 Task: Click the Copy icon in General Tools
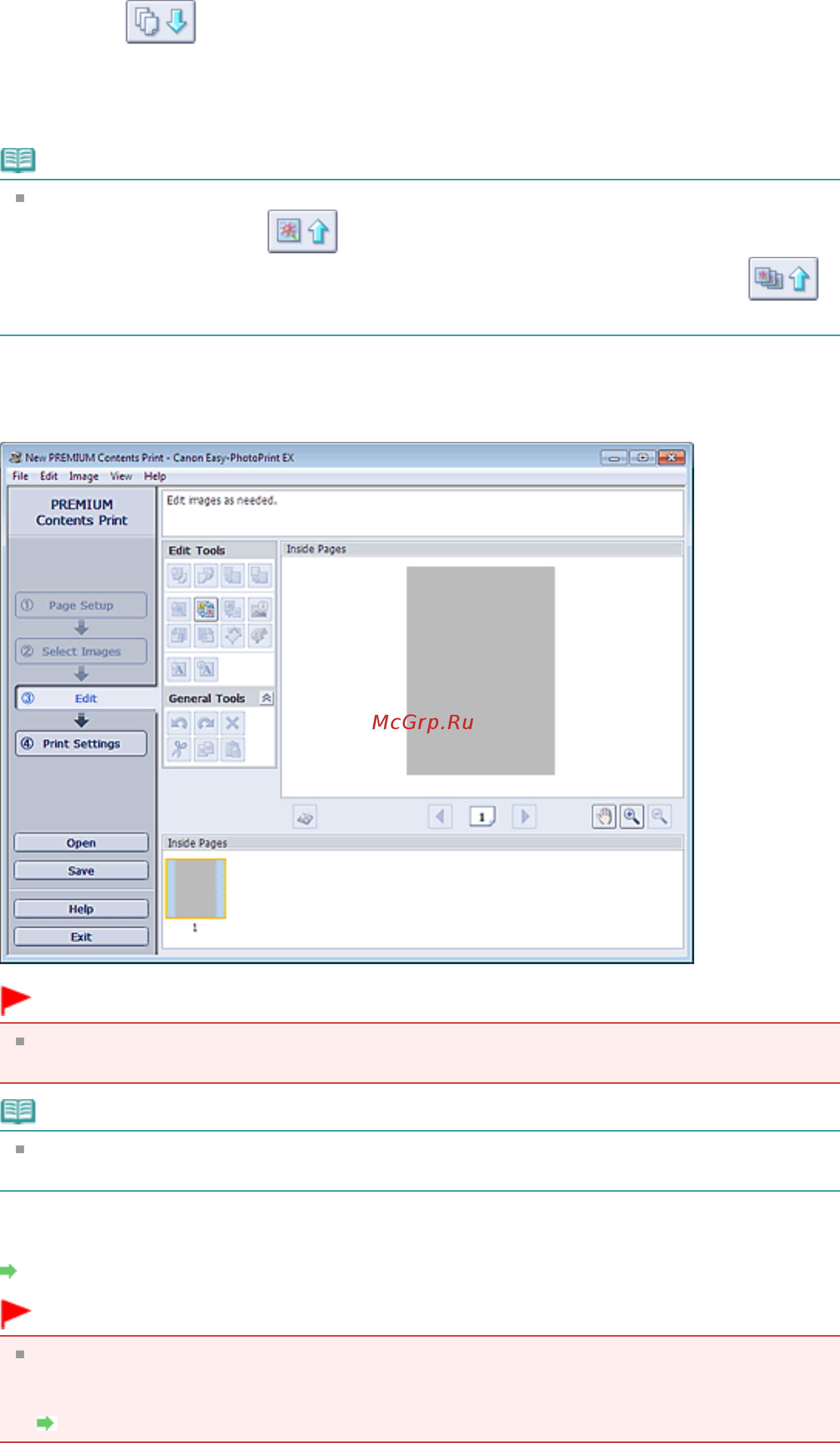[x=206, y=750]
